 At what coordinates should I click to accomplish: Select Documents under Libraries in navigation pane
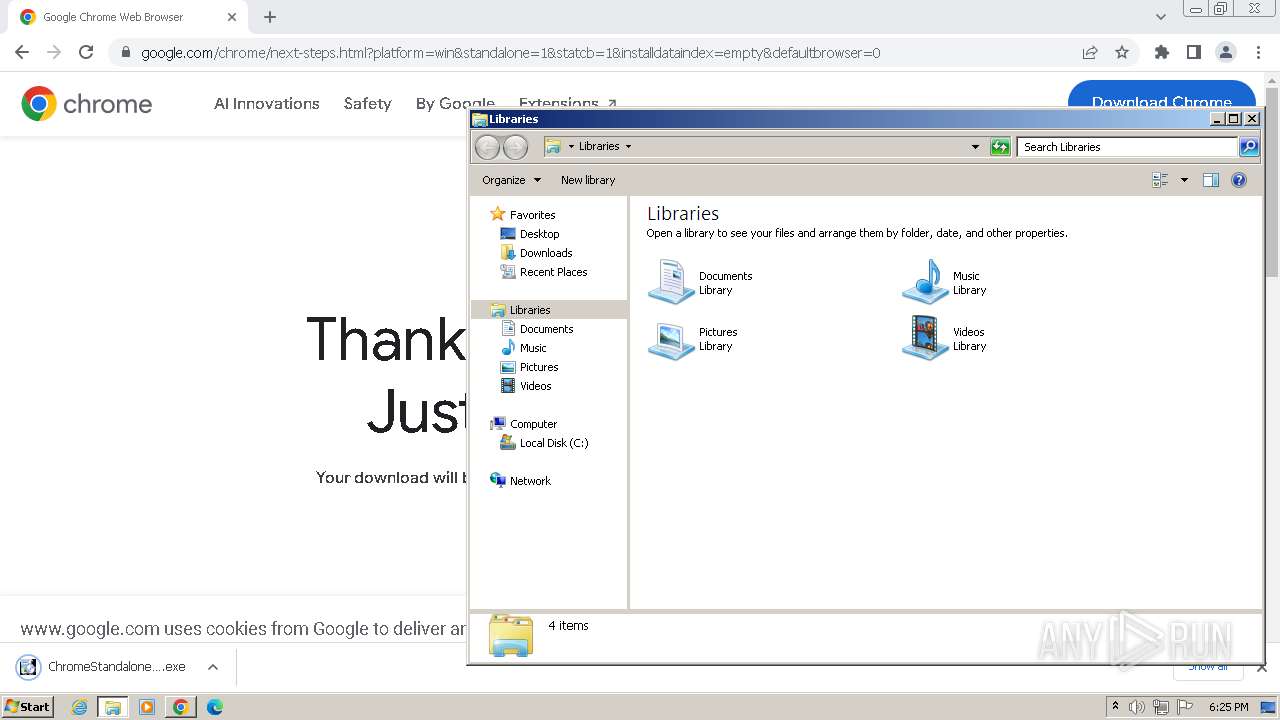pos(546,329)
